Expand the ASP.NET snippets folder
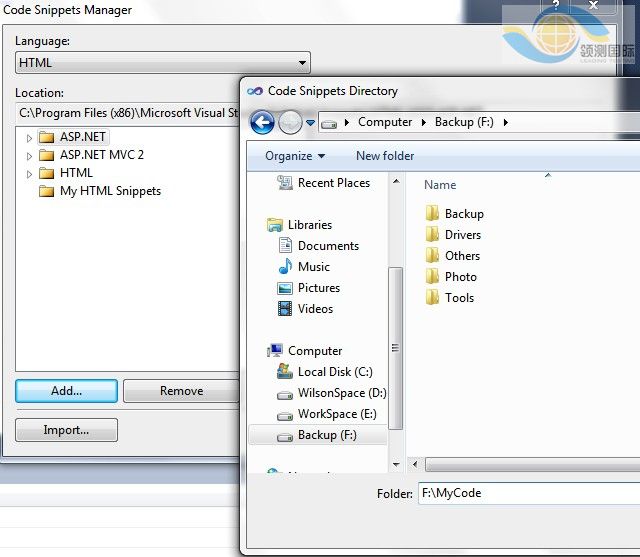 click(29, 137)
